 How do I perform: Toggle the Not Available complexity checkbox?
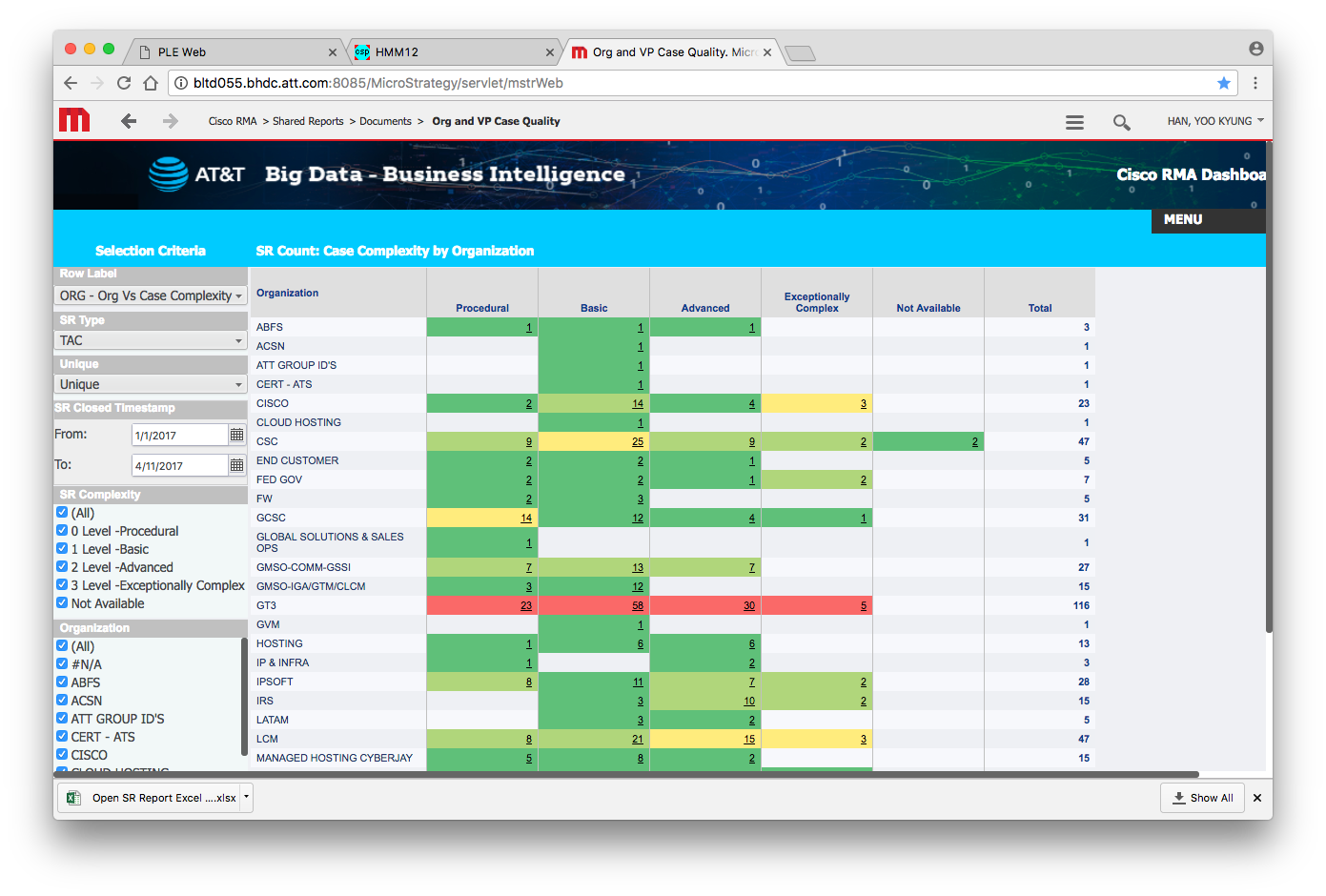click(x=62, y=603)
